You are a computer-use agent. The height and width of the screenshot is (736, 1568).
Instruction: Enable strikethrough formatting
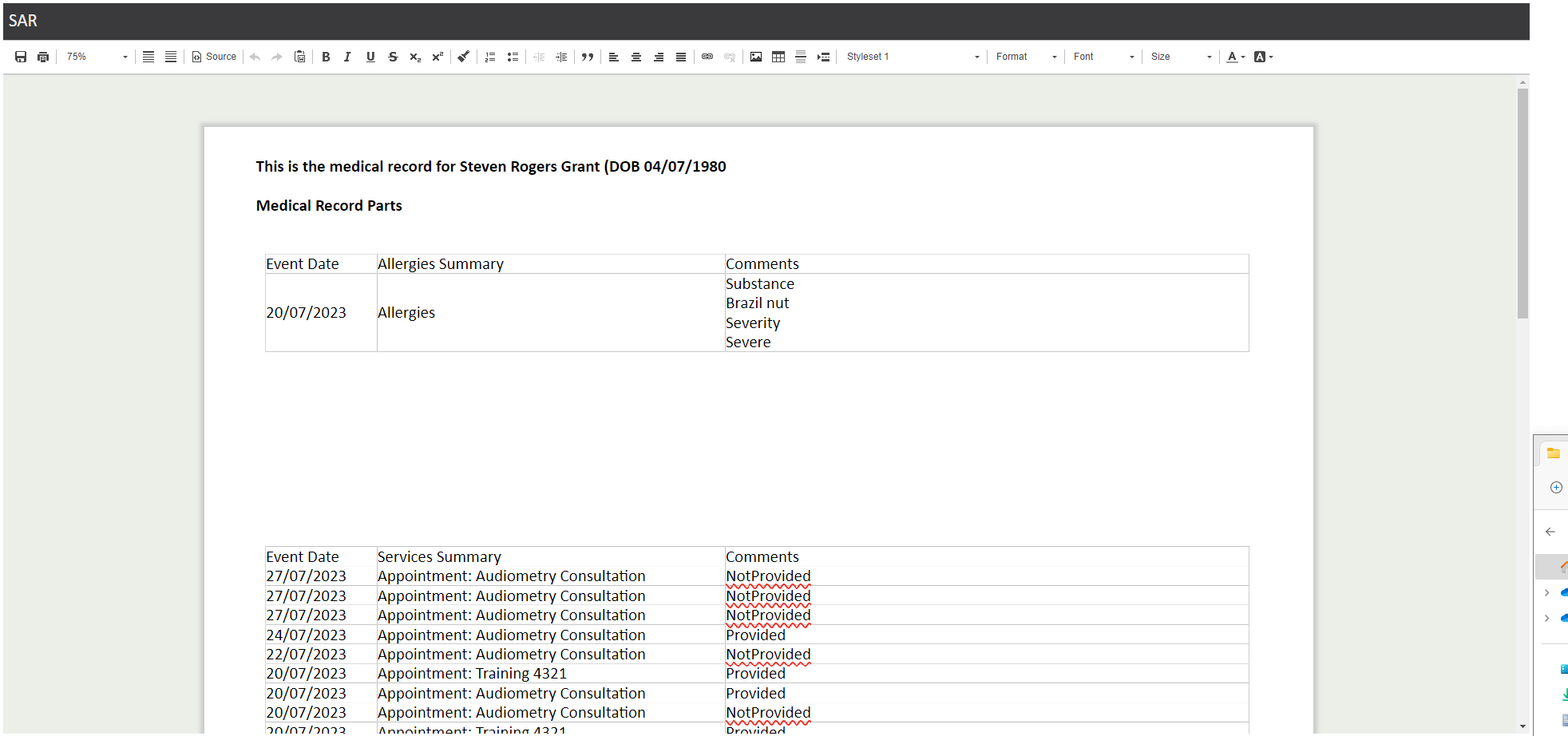(x=393, y=57)
